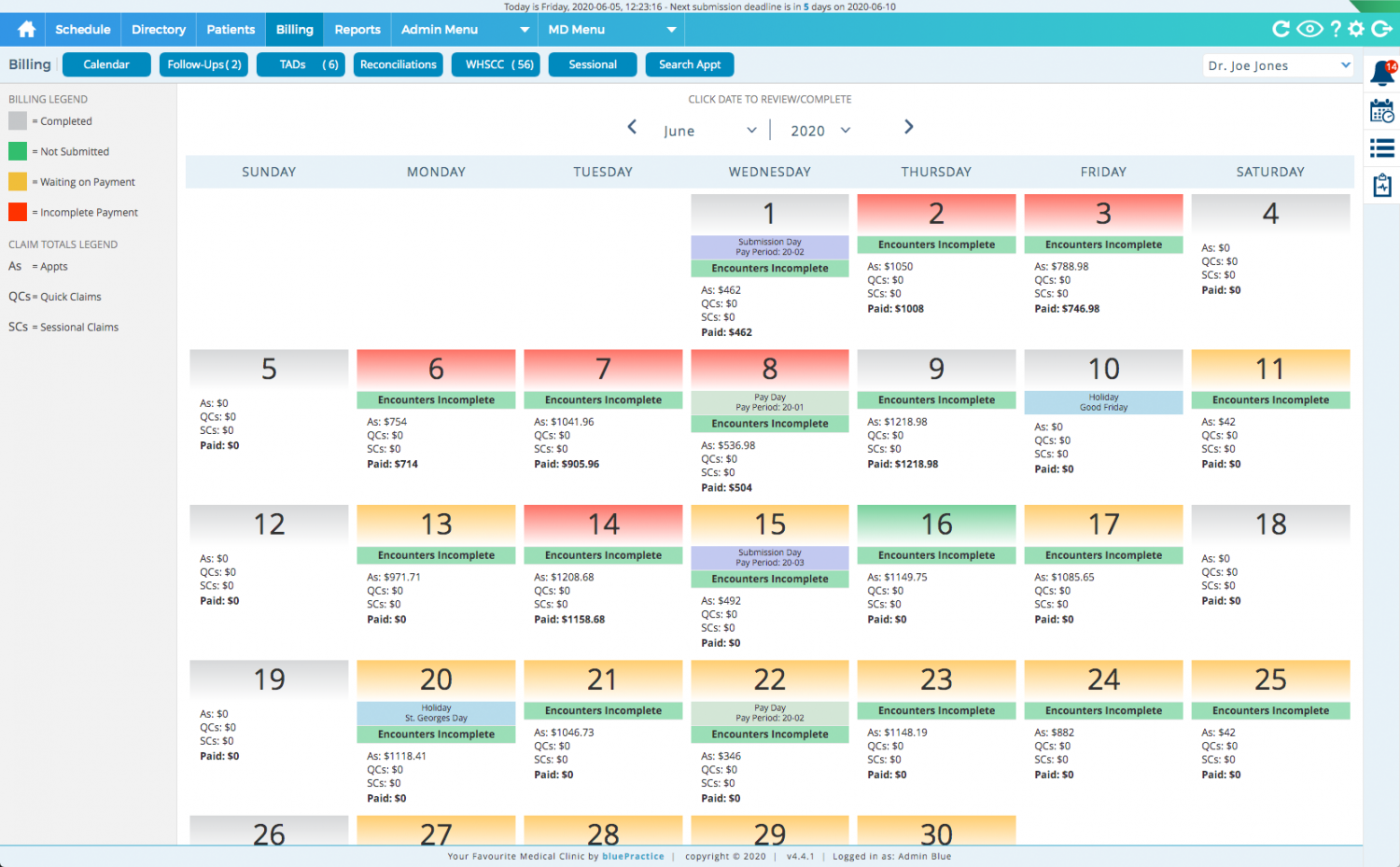Image resolution: width=1400 pixels, height=867 pixels.
Task: Log out using the exit arrow icon
Action: tap(1382, 29)
